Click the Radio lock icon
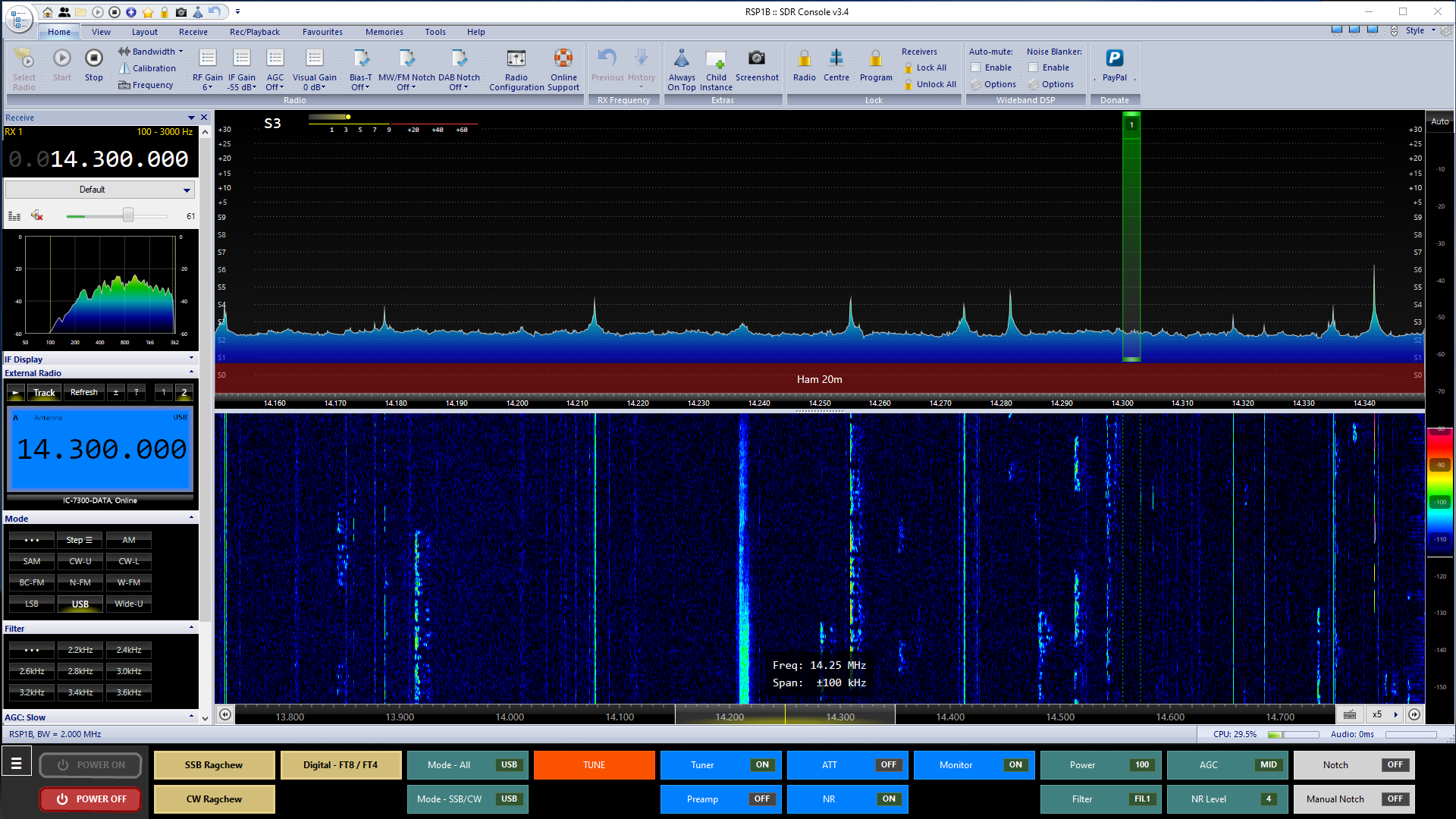The width and height of the screenshot is (1456, 819). click(x=805, y=58)
